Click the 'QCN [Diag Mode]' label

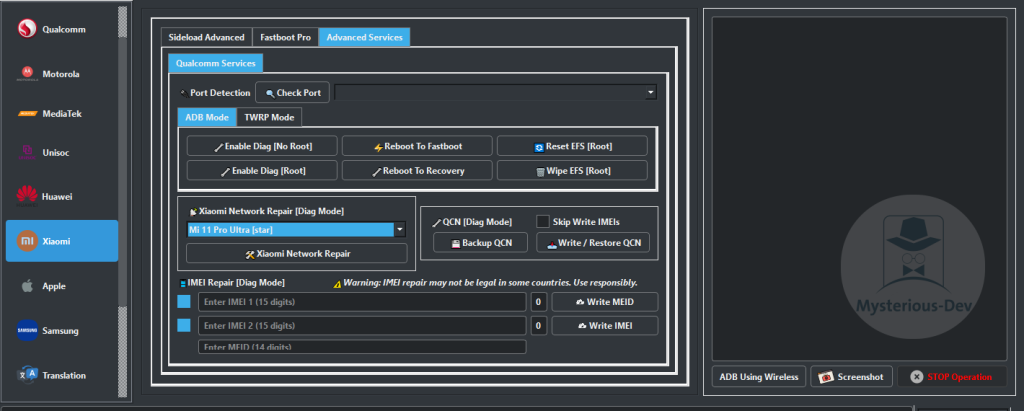477,222
